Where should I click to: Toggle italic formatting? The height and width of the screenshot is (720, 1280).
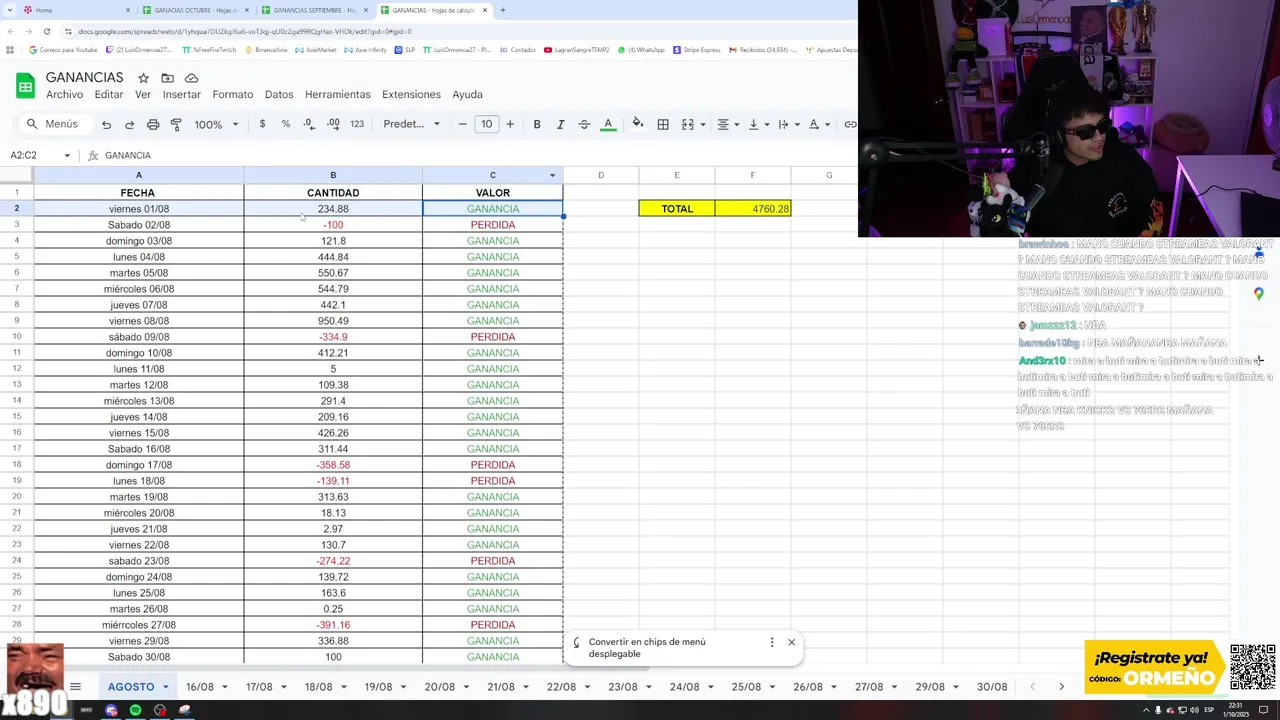tap(560, 124)
